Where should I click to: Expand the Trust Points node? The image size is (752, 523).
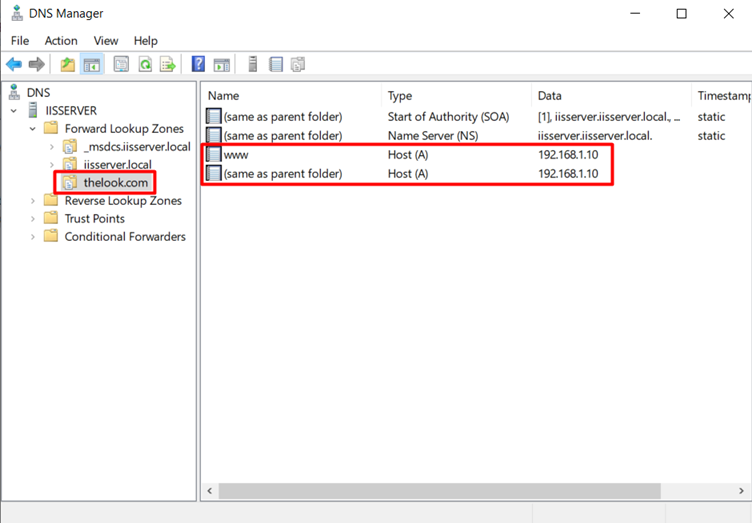[x=33, y=219]
